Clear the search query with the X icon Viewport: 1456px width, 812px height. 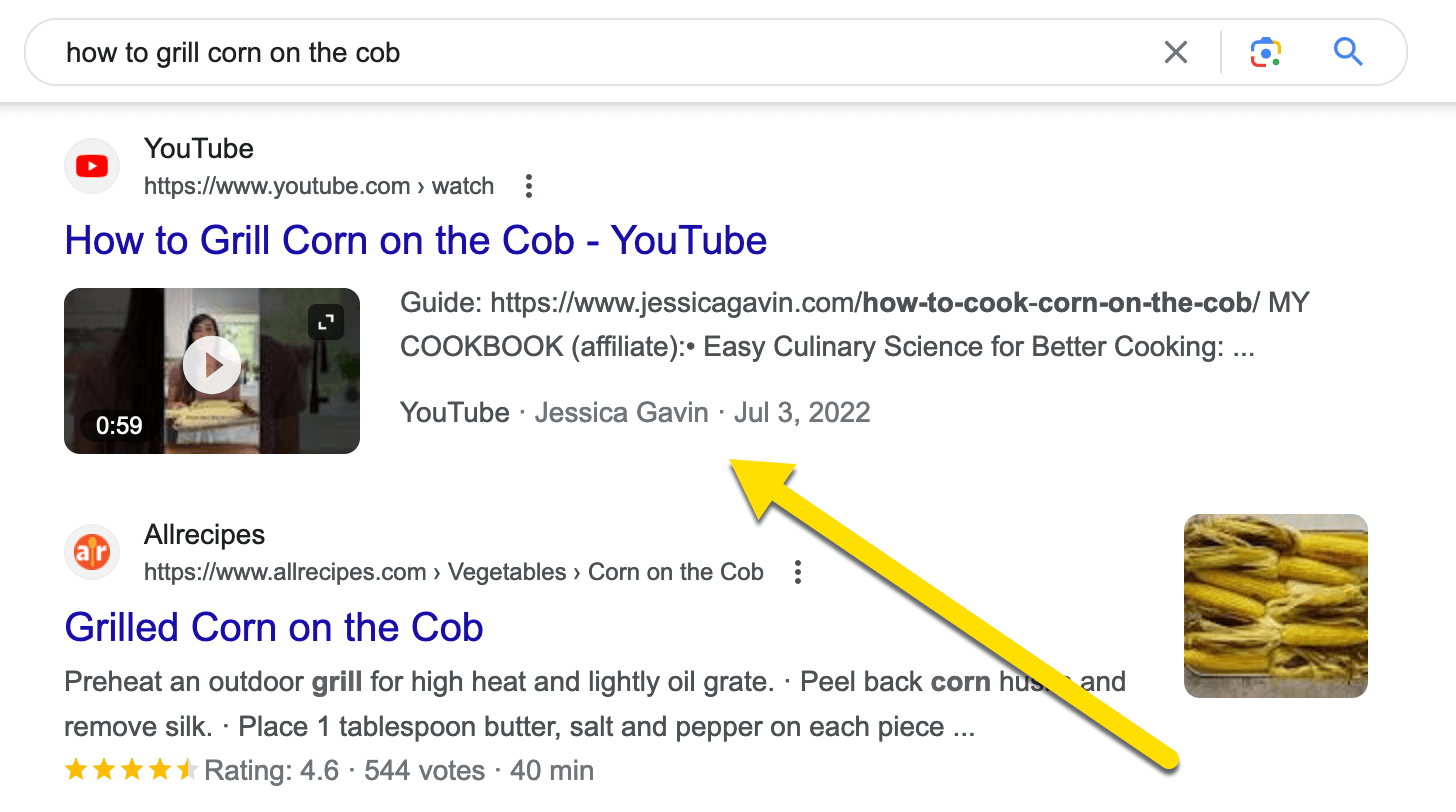tap(1176, 52)
